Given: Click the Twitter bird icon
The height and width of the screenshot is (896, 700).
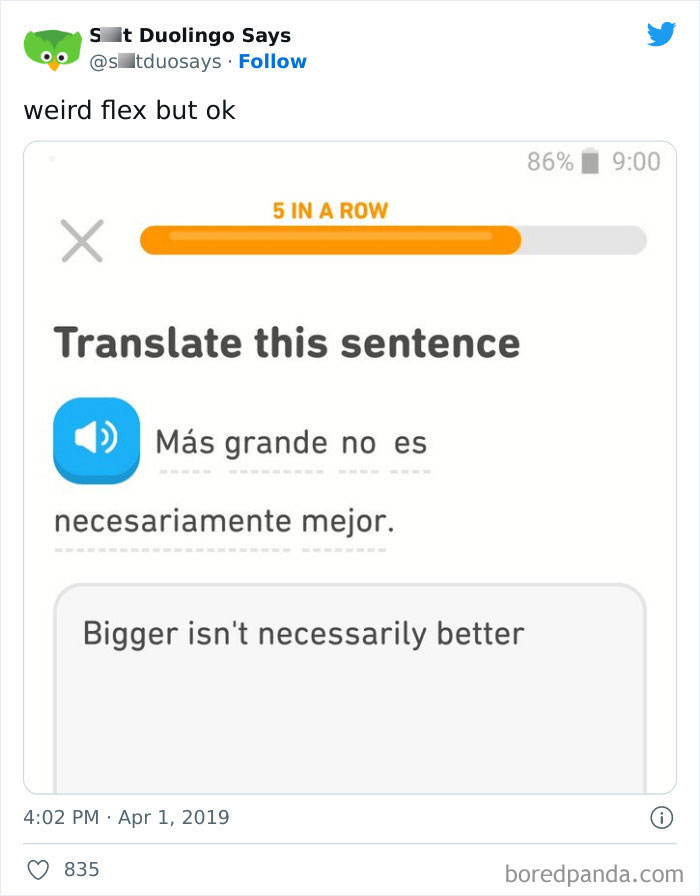Looking at the screenshot, I should coord(662,33).
